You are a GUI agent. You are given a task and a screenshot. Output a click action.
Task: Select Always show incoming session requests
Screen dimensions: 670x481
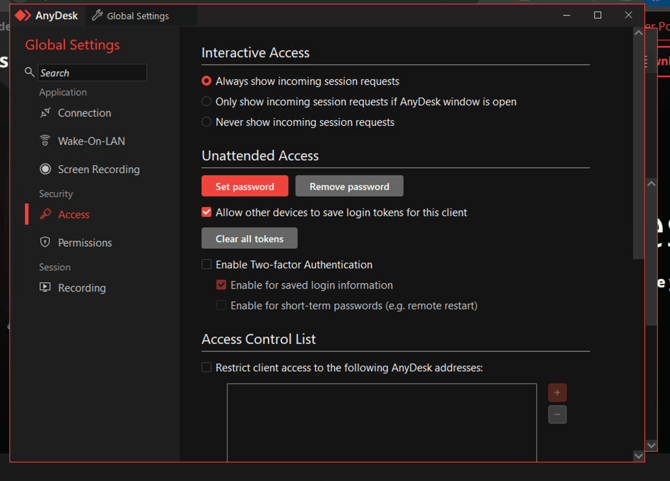pos(206,81)
